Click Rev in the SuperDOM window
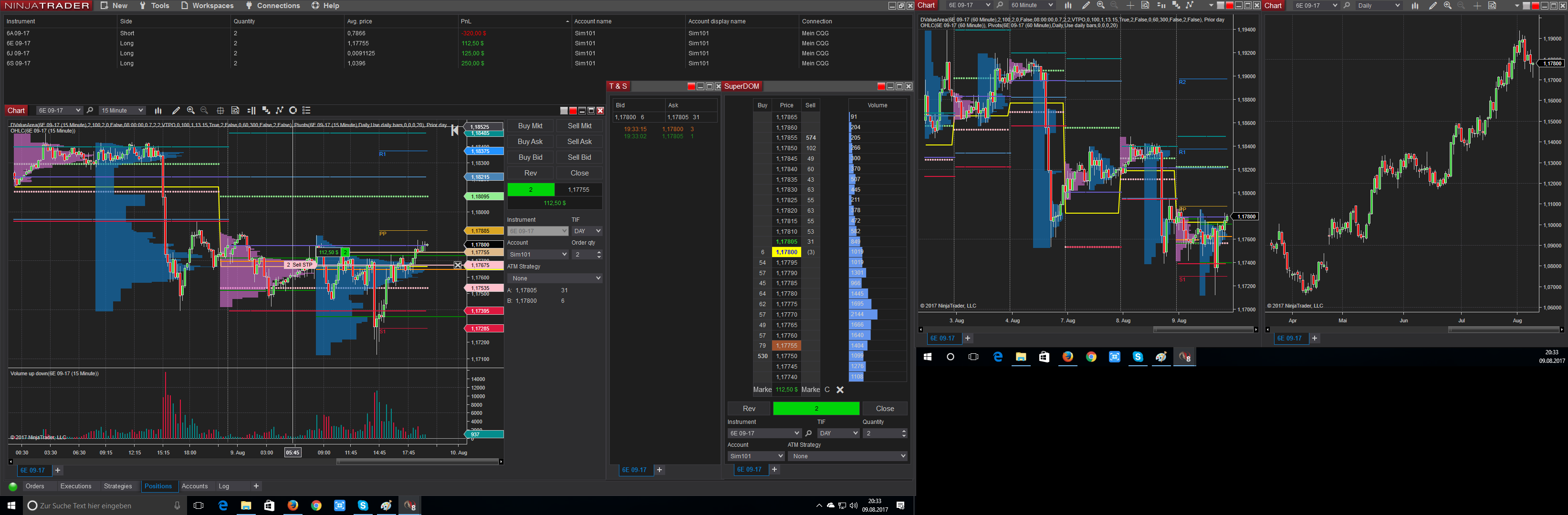This screenshot has height=515, width=1568. [749, 409]
